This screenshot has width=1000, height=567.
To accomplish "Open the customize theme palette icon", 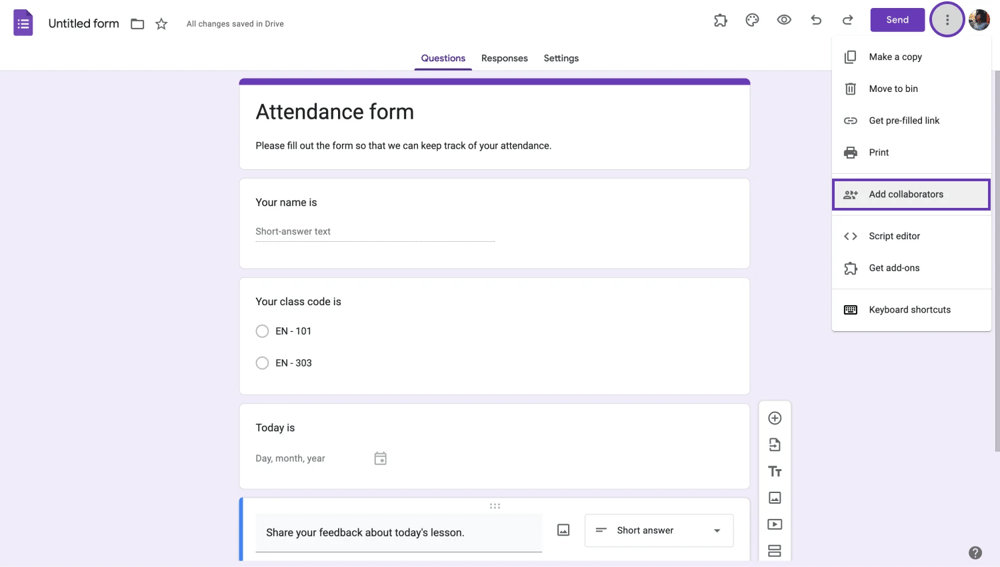I will coord(752,20).
